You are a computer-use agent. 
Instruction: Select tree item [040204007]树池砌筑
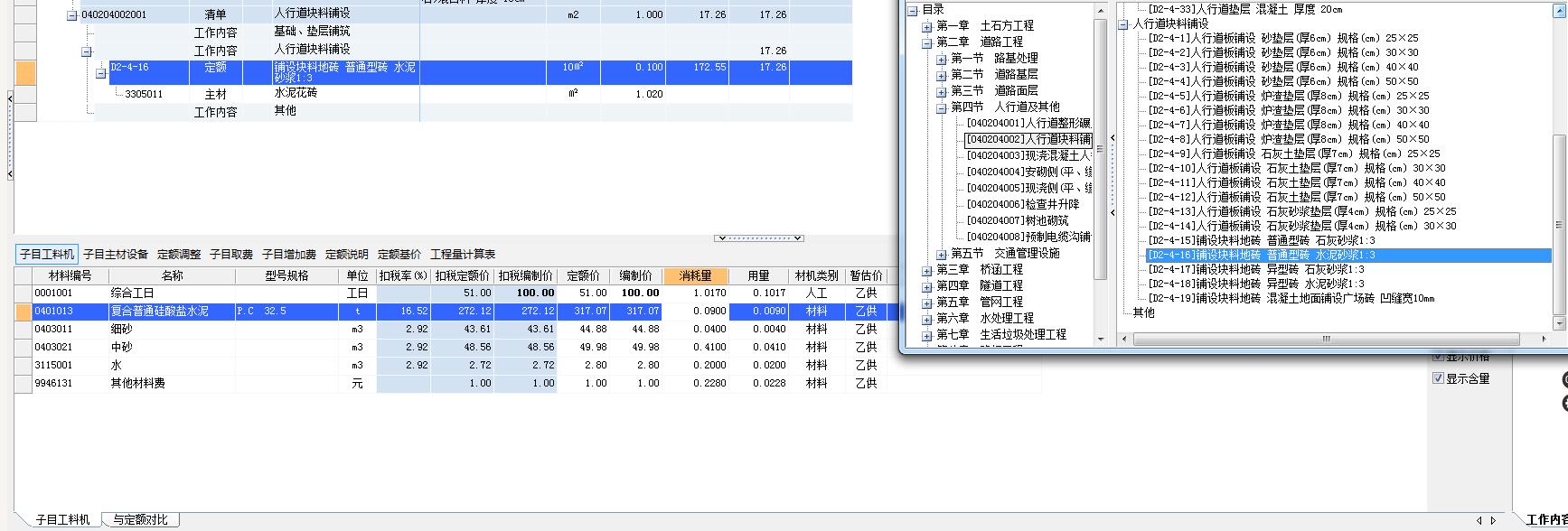(x=1017, y=221)
